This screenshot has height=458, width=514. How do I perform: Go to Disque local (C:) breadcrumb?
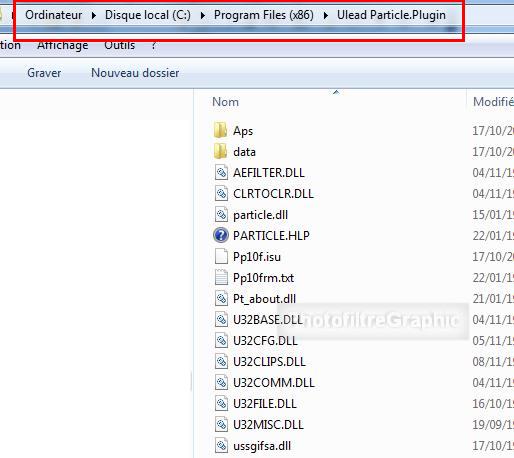pos(148,15)
